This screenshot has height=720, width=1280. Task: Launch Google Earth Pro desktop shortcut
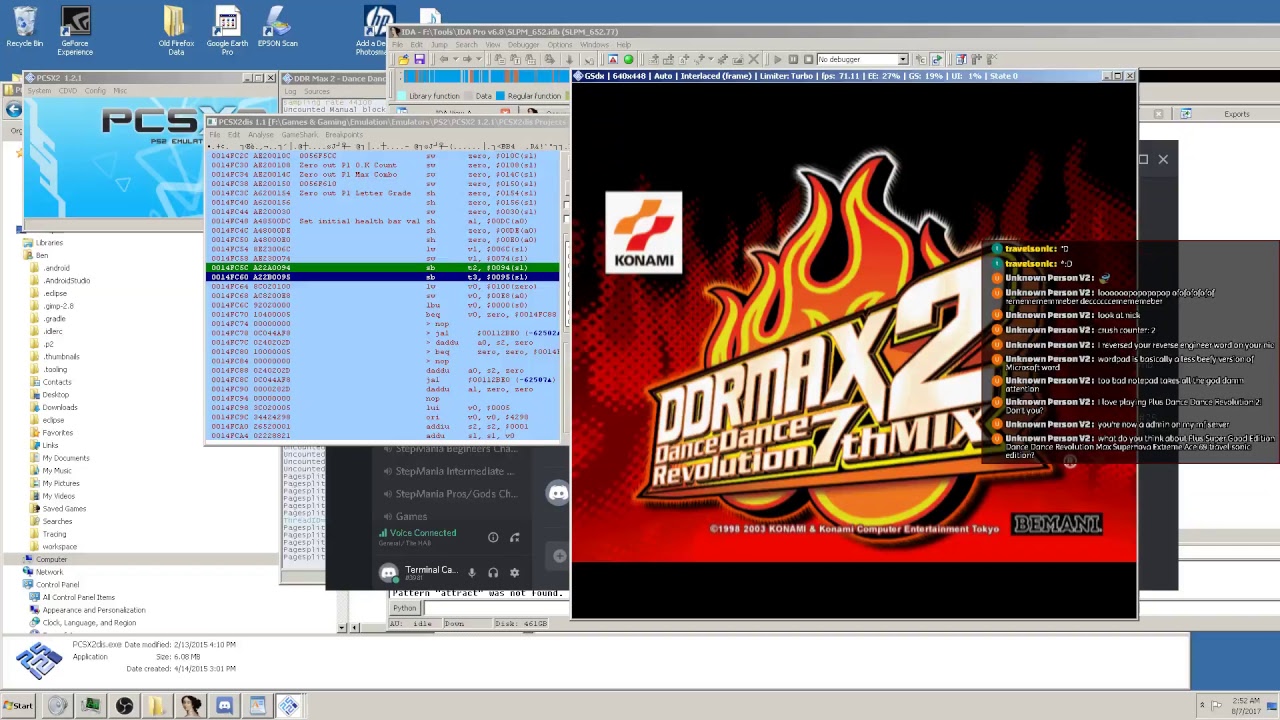click(x=227, y=30)
